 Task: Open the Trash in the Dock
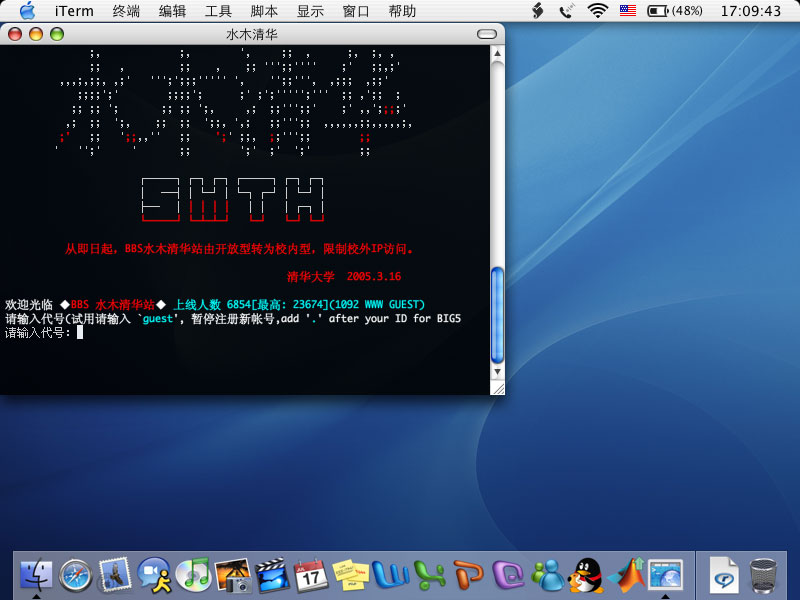coord(763,576)
